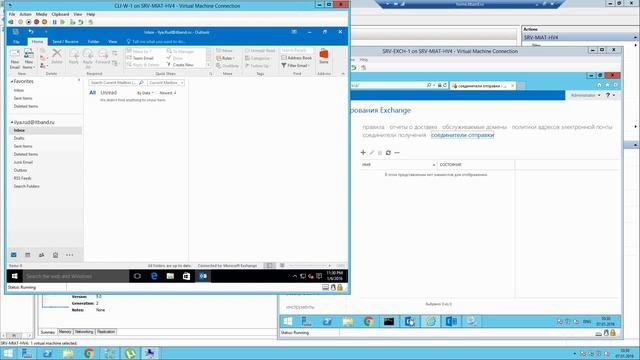The width and height of the screenshot is (640, 360).
Task: Click Search Current Mailbox field in Outlook
Action: (x=117, y=82)
